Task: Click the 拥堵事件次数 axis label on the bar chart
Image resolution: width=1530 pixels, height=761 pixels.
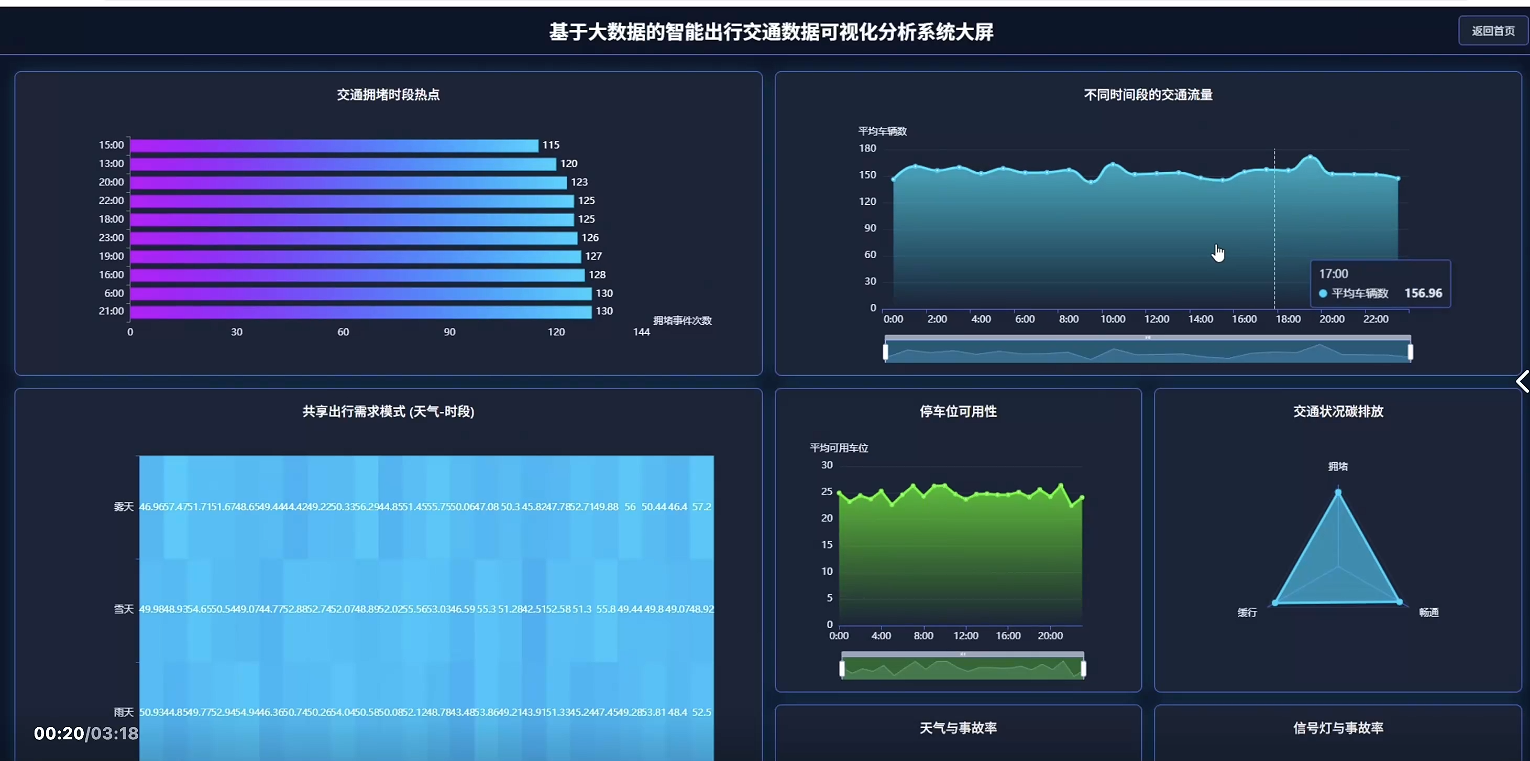Action: pyautogui.click(x=682, y=321)
